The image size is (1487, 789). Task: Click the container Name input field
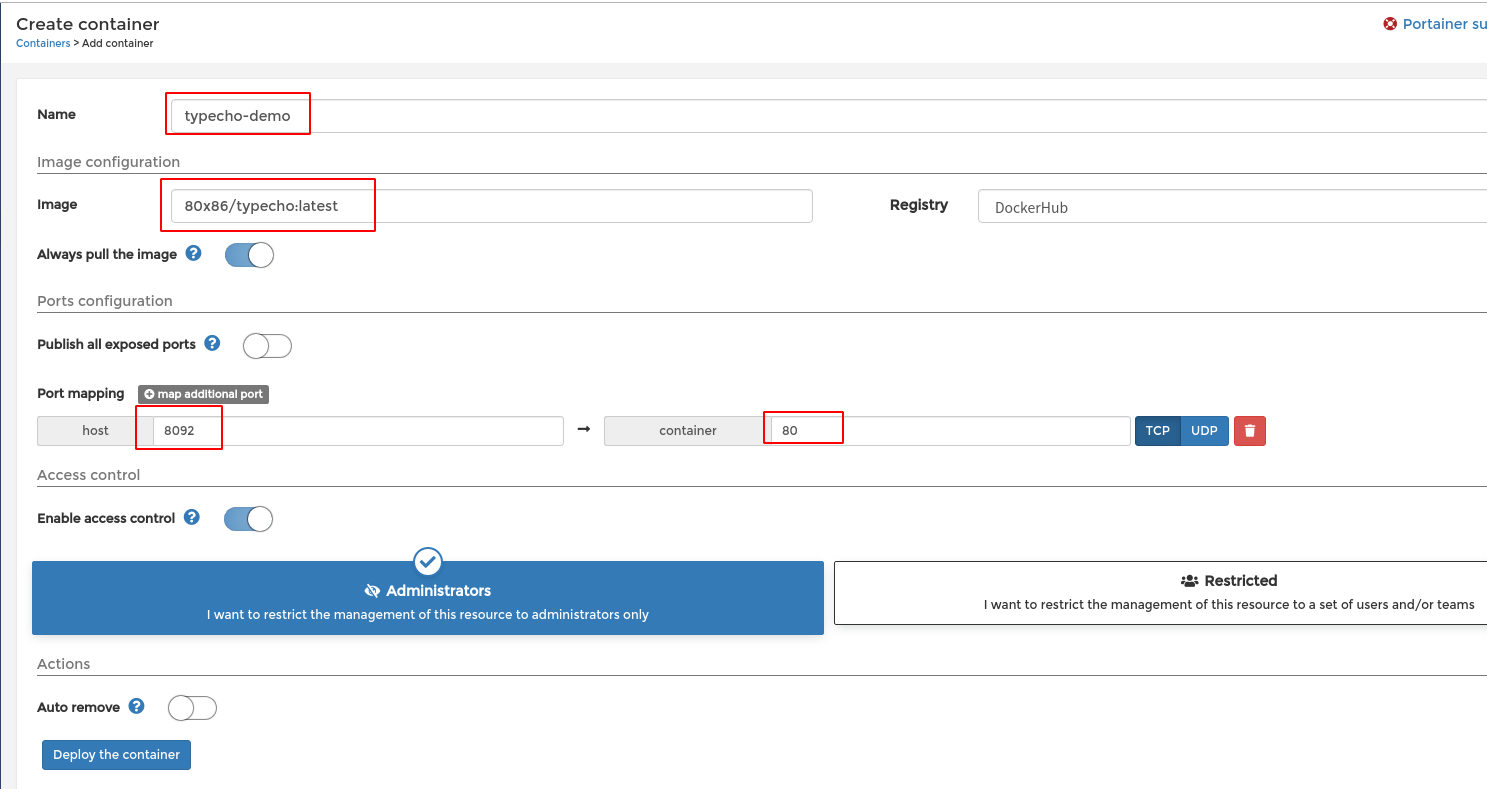800,116
